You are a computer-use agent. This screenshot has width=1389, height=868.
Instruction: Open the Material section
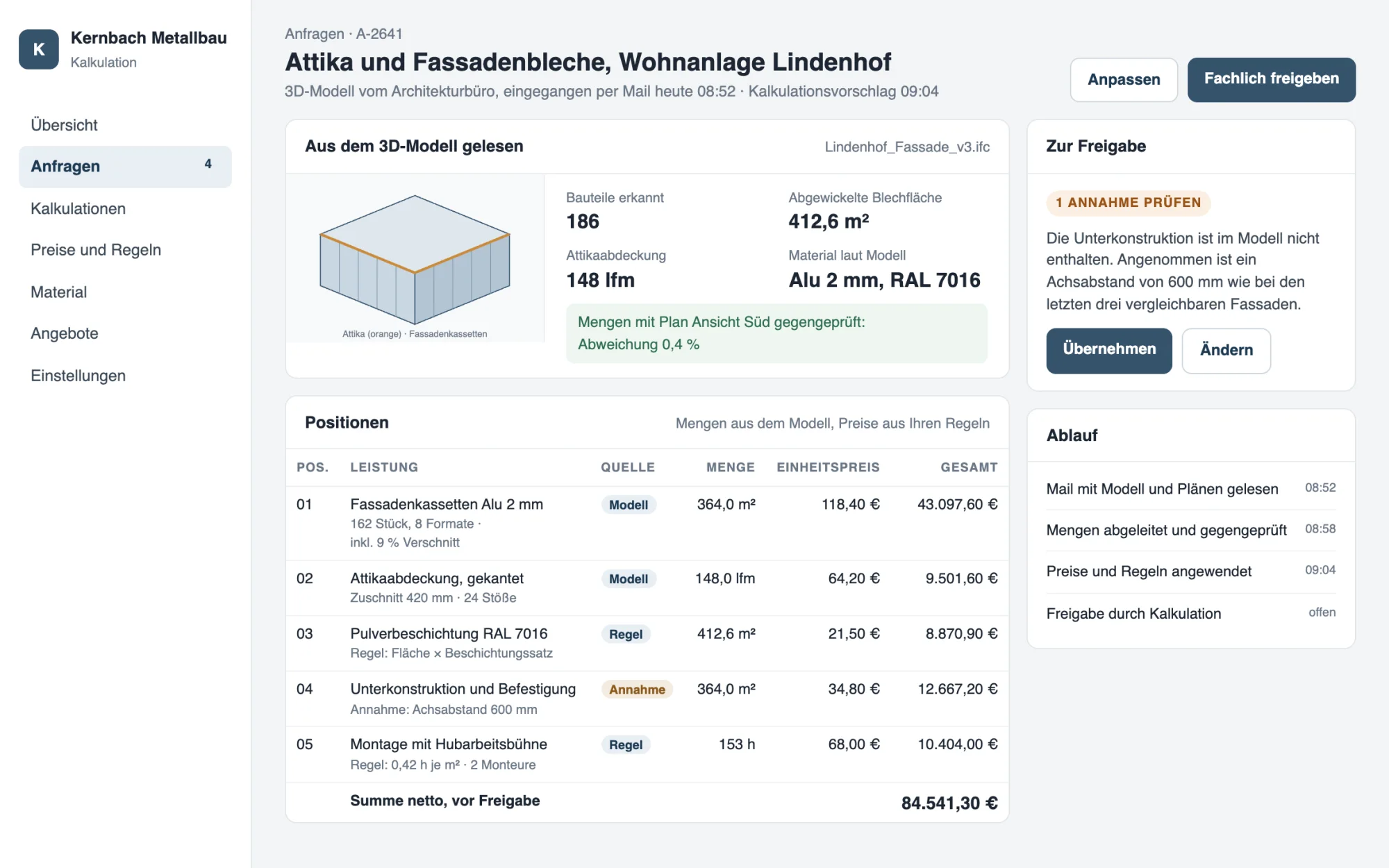(125, 292)
